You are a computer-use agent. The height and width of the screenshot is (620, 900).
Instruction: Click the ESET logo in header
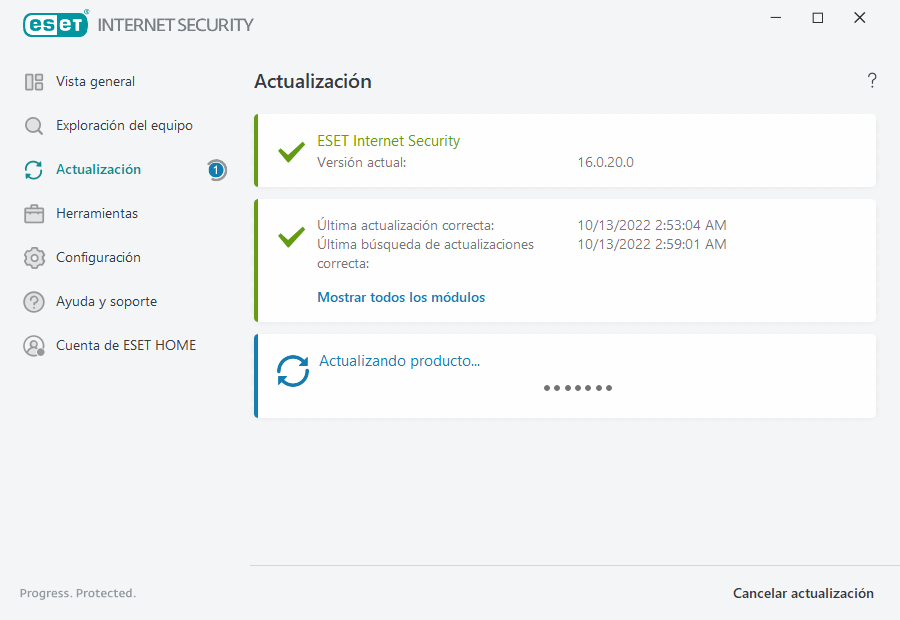(x=55, y=24)
